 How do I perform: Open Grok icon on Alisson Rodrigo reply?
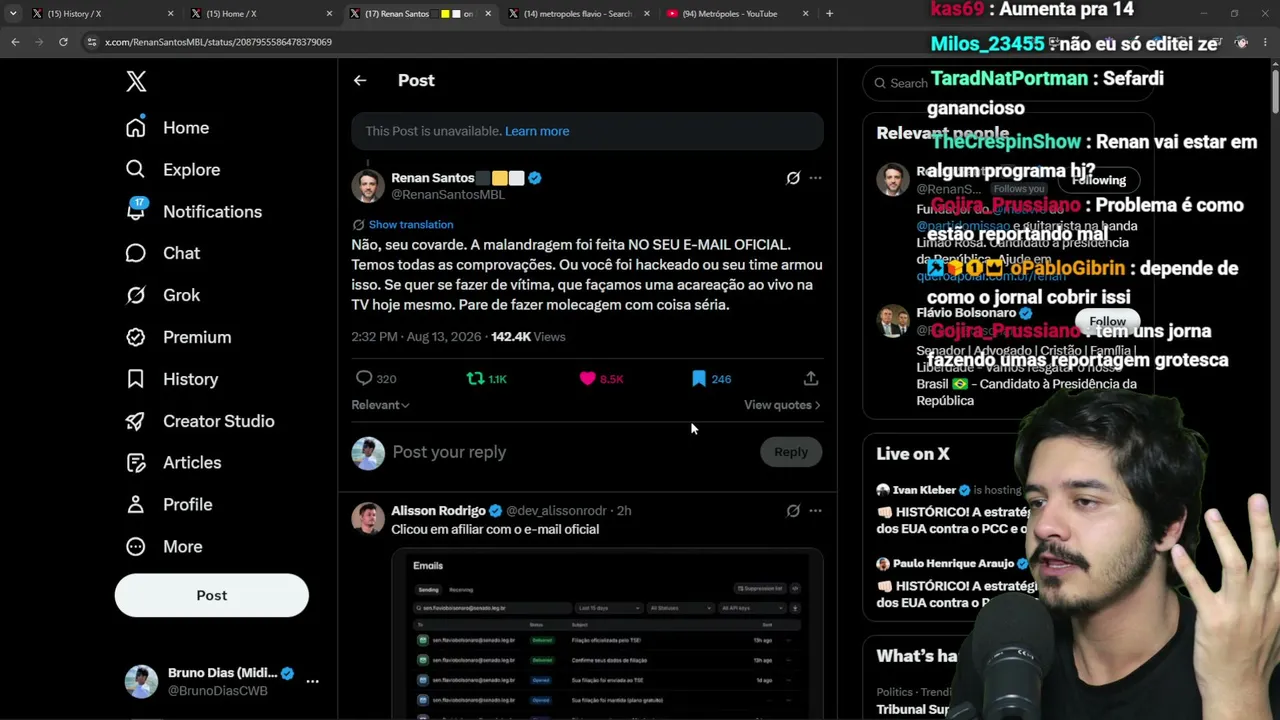point(793,511)
